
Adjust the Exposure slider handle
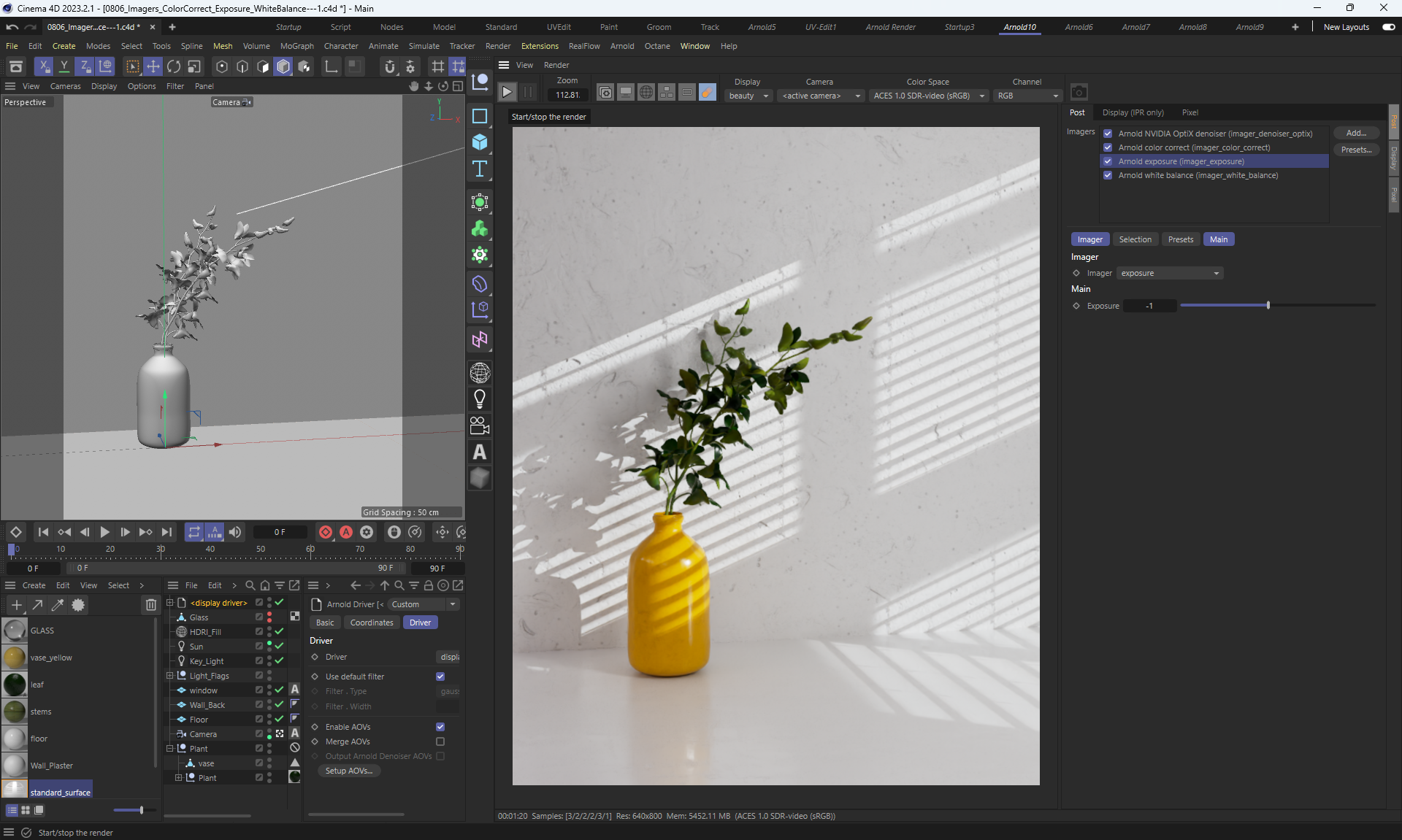[x=1268, y=306]
